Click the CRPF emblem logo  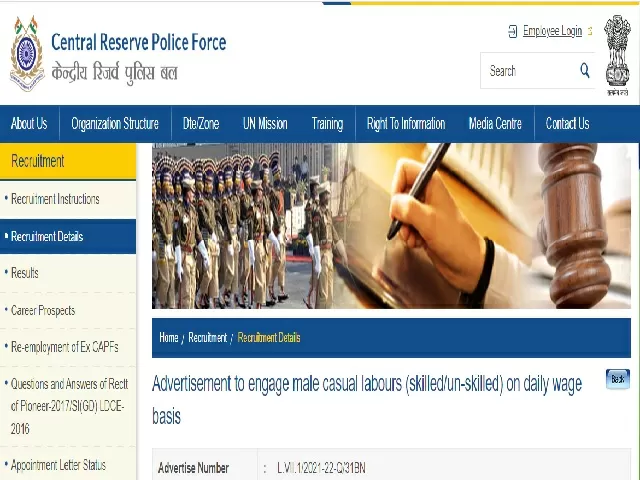(27, 53)
